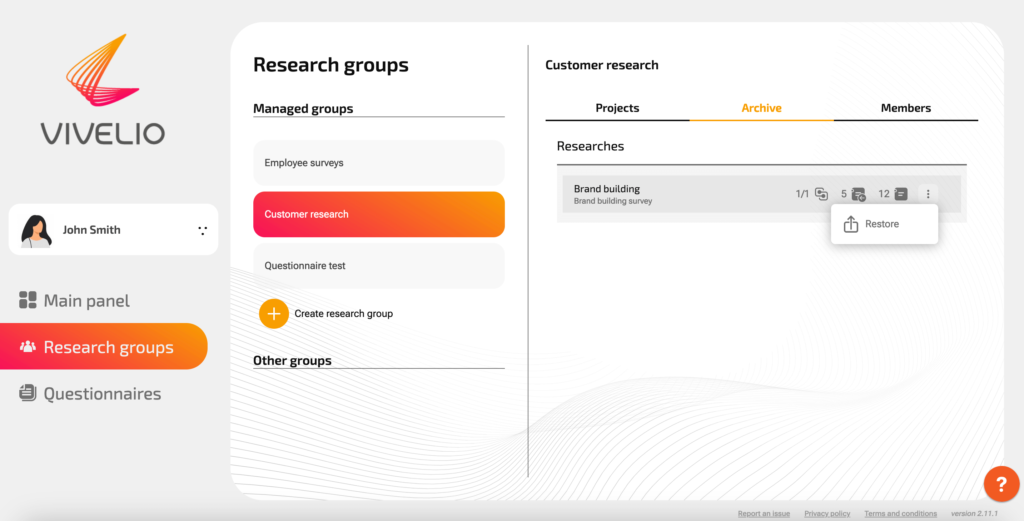Select the Employee surveys group
This screenshot has width=1024, height=521.
(379, 163)
